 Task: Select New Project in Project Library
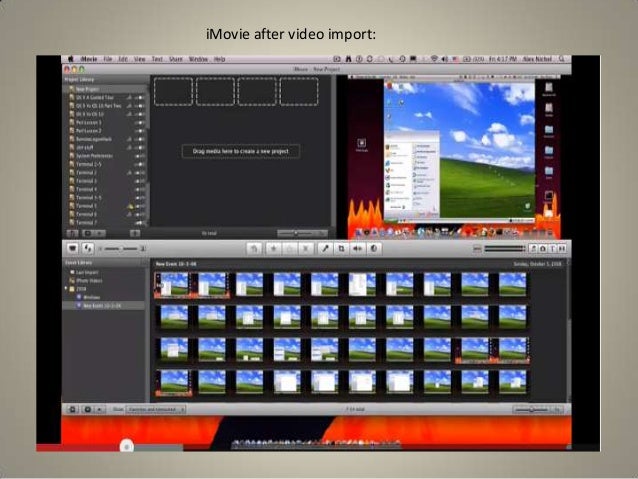(106, 89)
